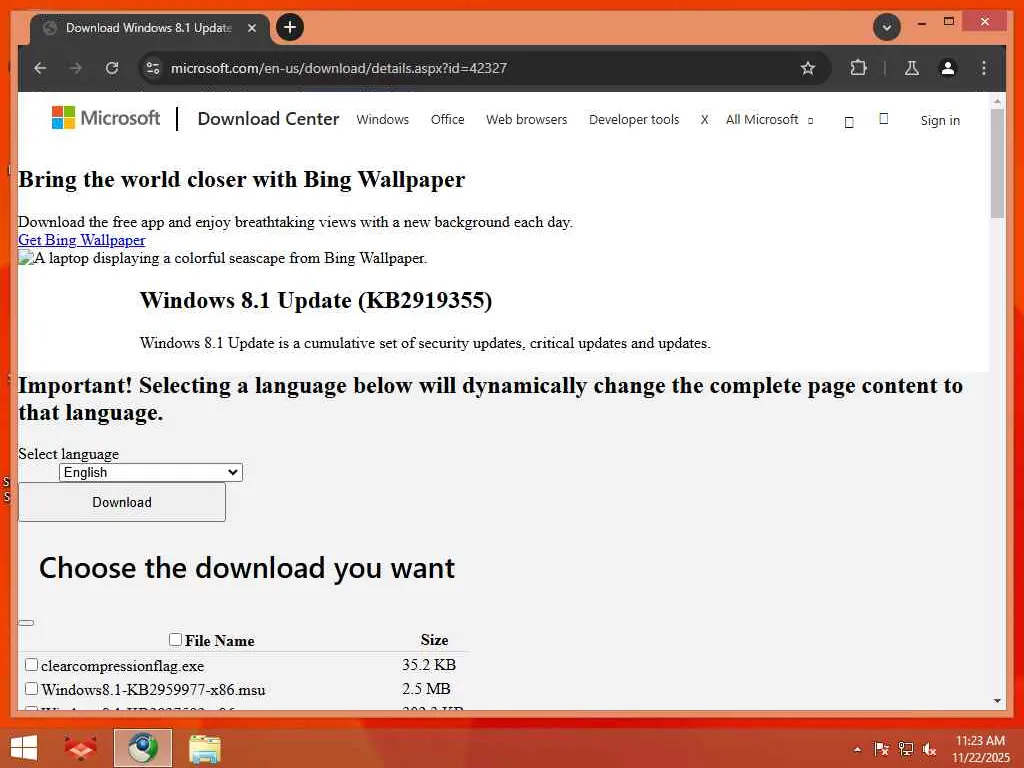1024x768 pixels.
Task: Open site information icon in address bar
Action: click(153, 68)
